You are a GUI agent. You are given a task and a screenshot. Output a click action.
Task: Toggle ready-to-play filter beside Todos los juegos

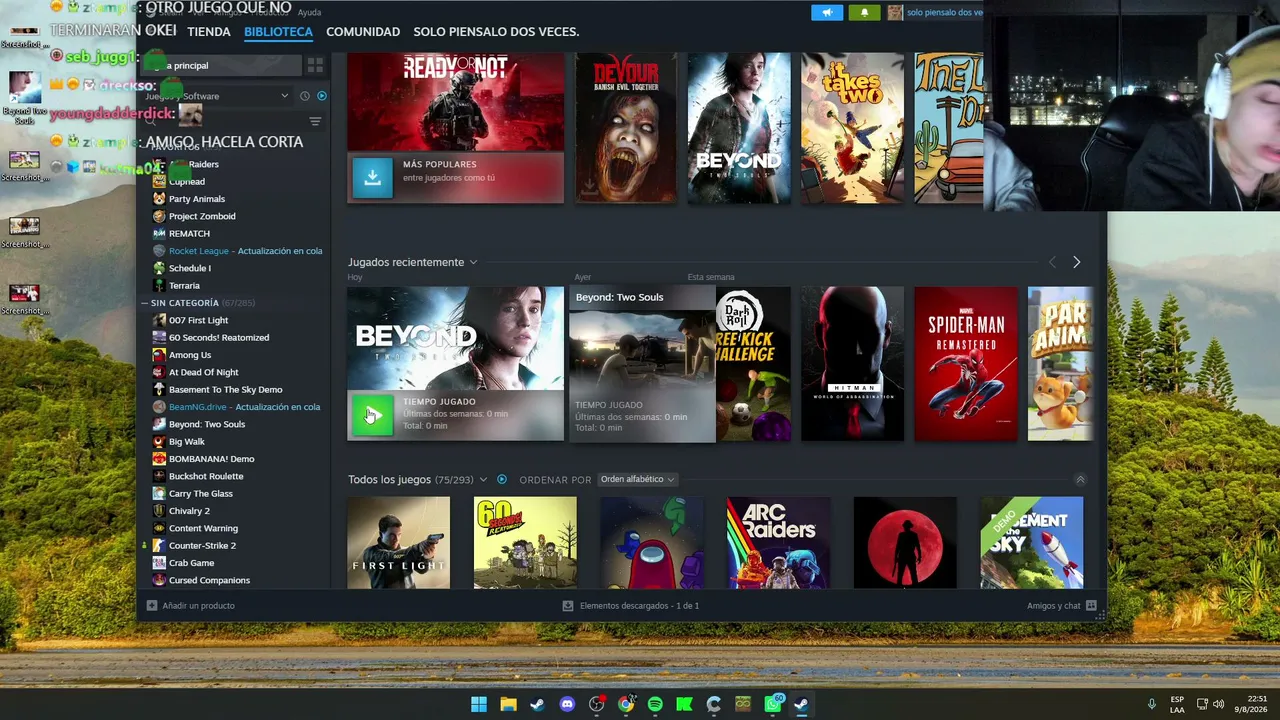coord(502,480)
